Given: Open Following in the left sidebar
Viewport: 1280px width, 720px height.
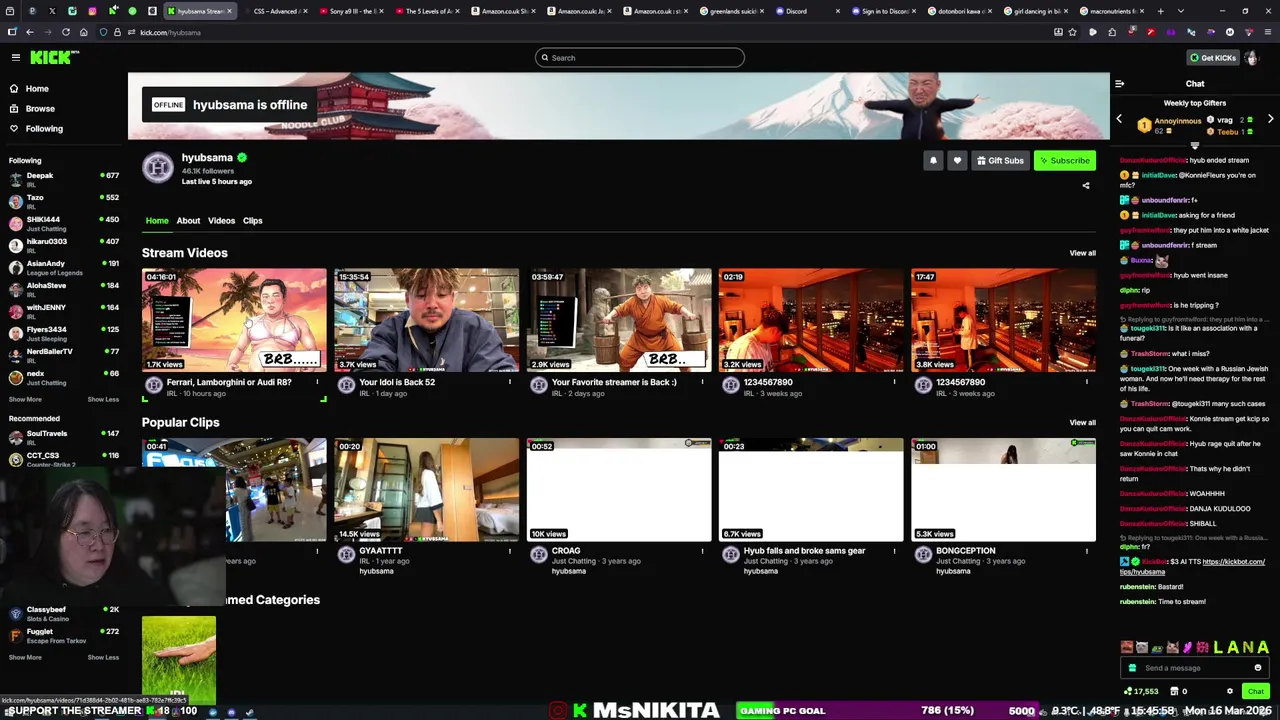Looking at the screenshot, I should [x=44, y=128].
